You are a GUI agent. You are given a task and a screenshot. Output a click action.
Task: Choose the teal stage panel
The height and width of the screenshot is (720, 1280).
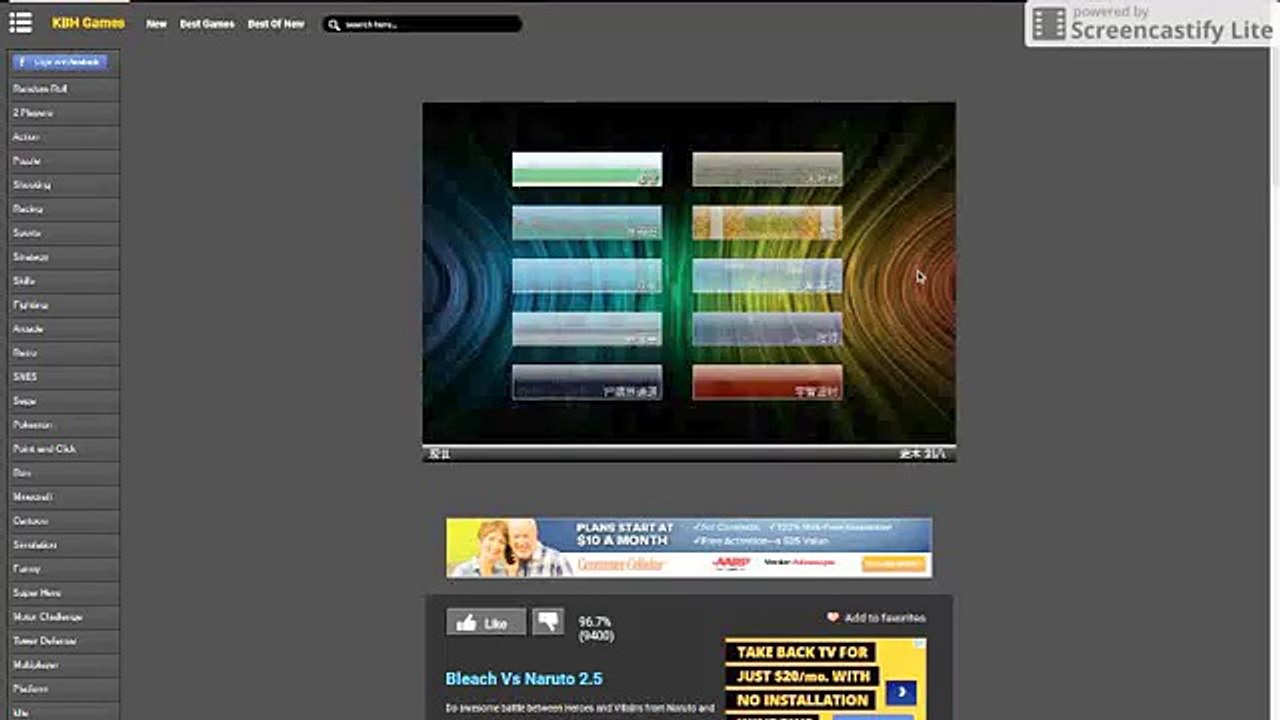point(587,222)
